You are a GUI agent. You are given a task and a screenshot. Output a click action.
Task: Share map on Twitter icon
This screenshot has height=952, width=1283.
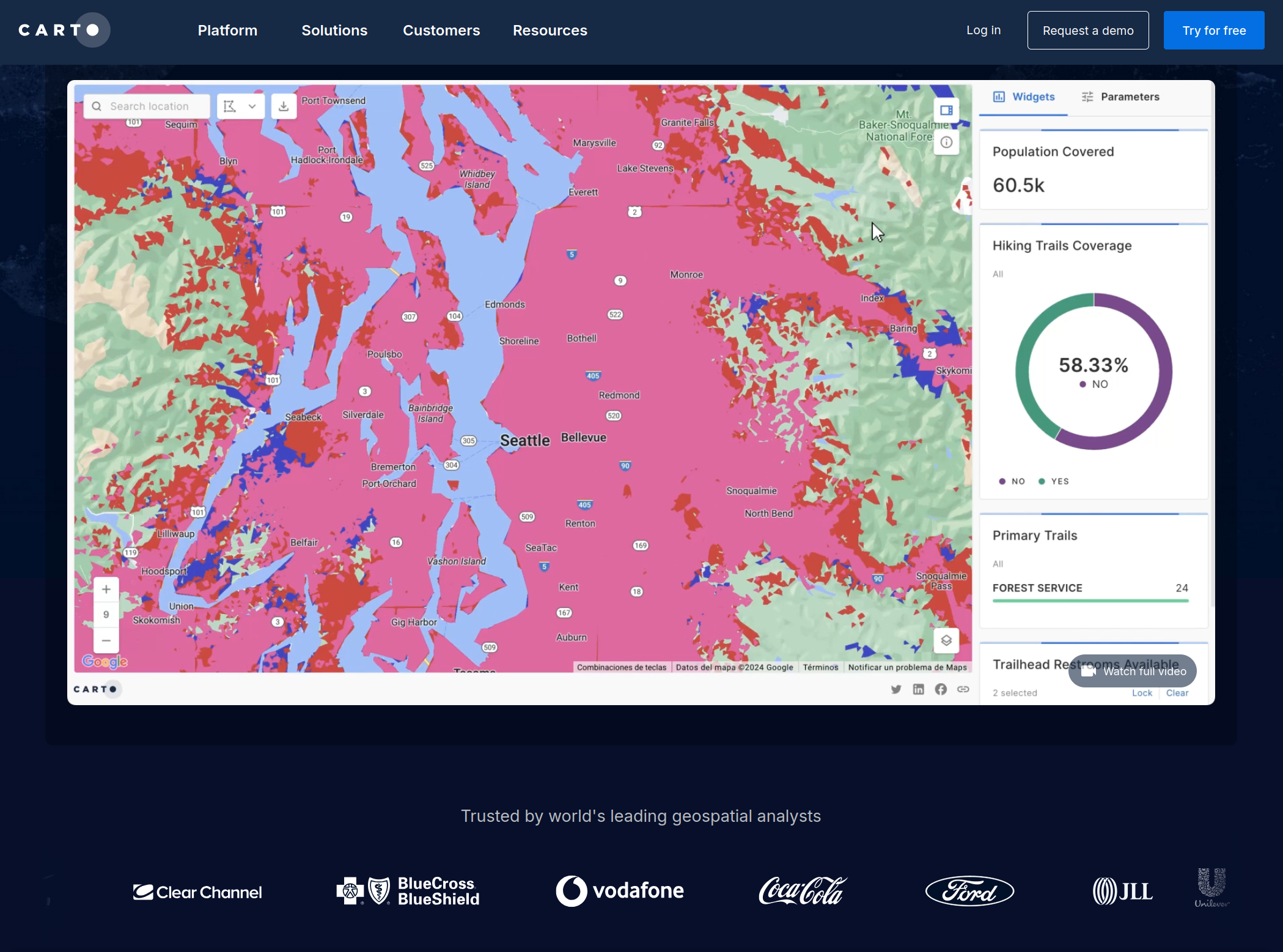coord(896,689)
